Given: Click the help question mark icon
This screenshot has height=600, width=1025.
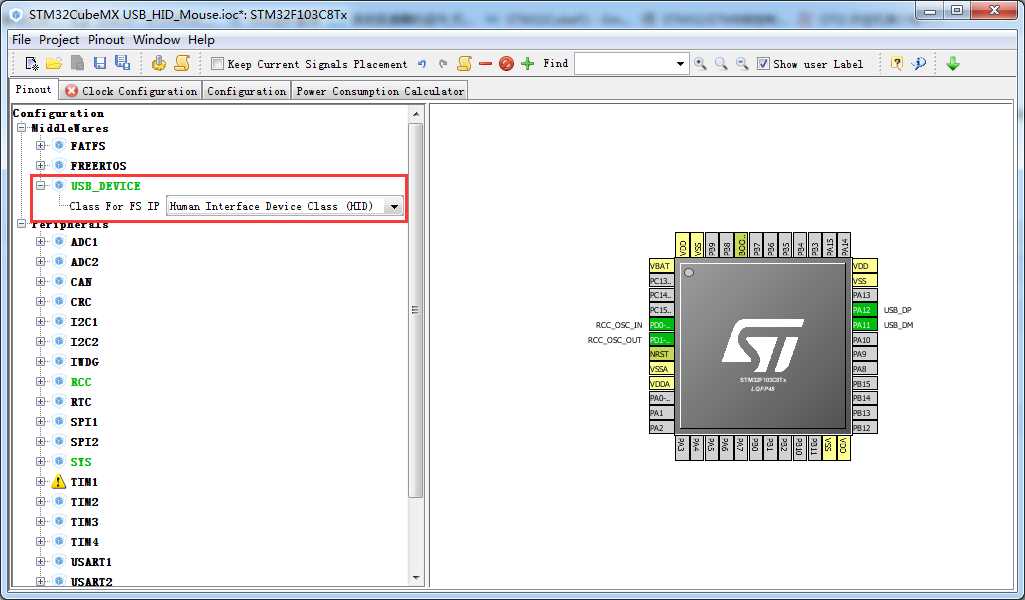Looking at the screenshot, I should click(x=897, y=63).
